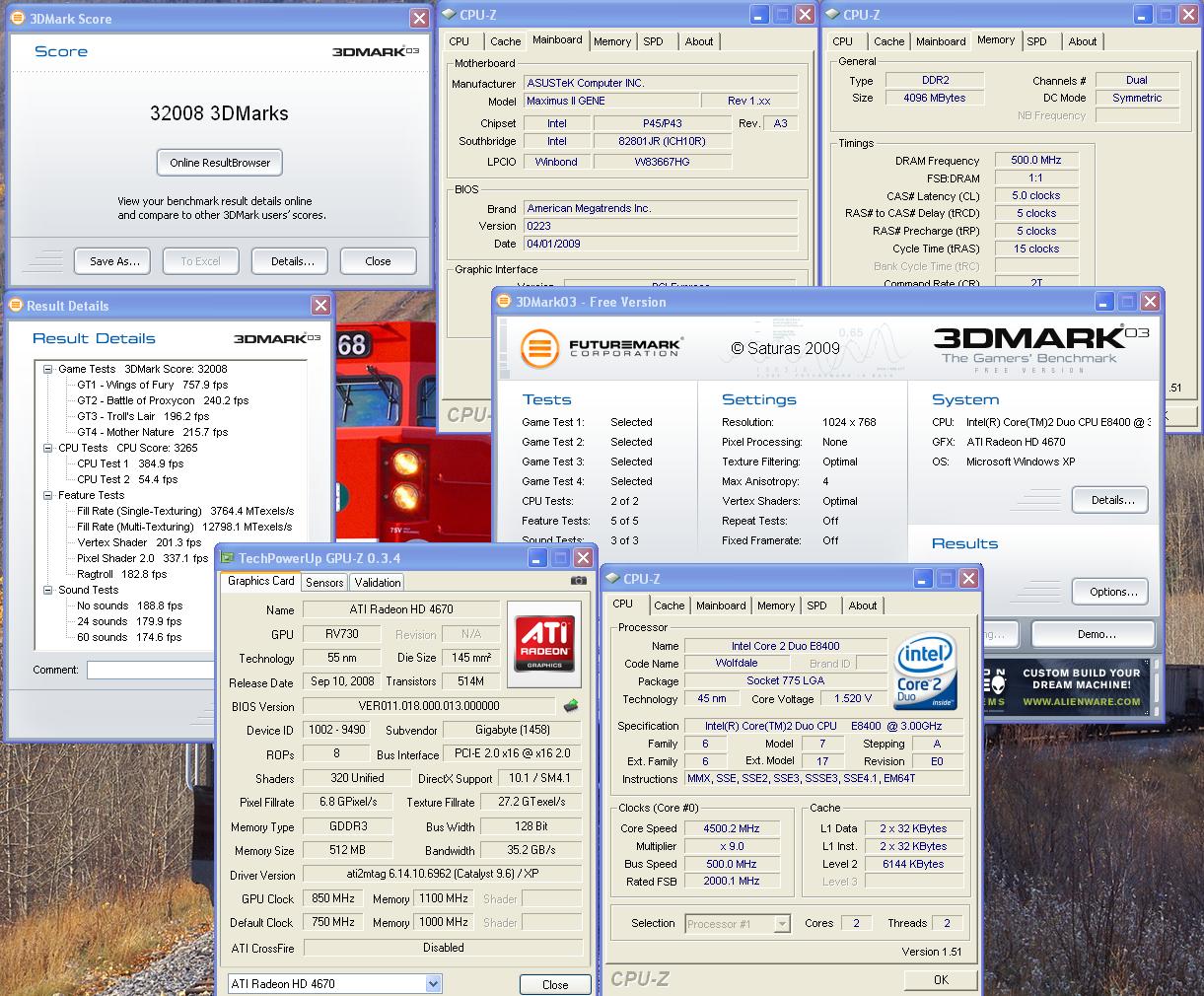1204x996 pixels.
Task: Close the Result Details window with X
Action: pyautogui.click(x=320, y=306)
